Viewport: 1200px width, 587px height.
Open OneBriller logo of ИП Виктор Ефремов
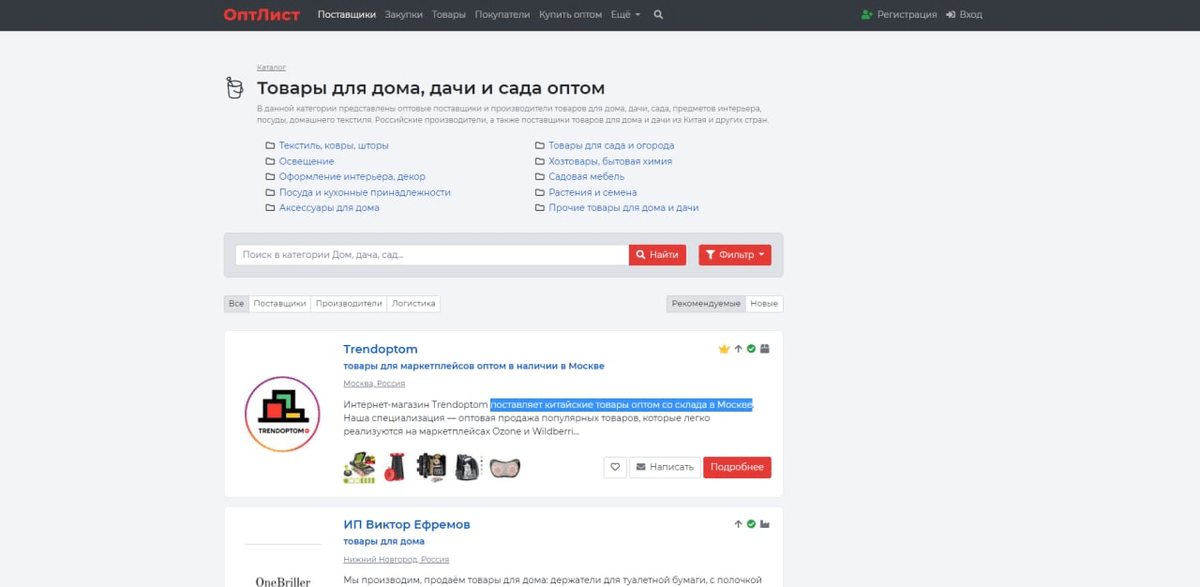pos(283,580)
